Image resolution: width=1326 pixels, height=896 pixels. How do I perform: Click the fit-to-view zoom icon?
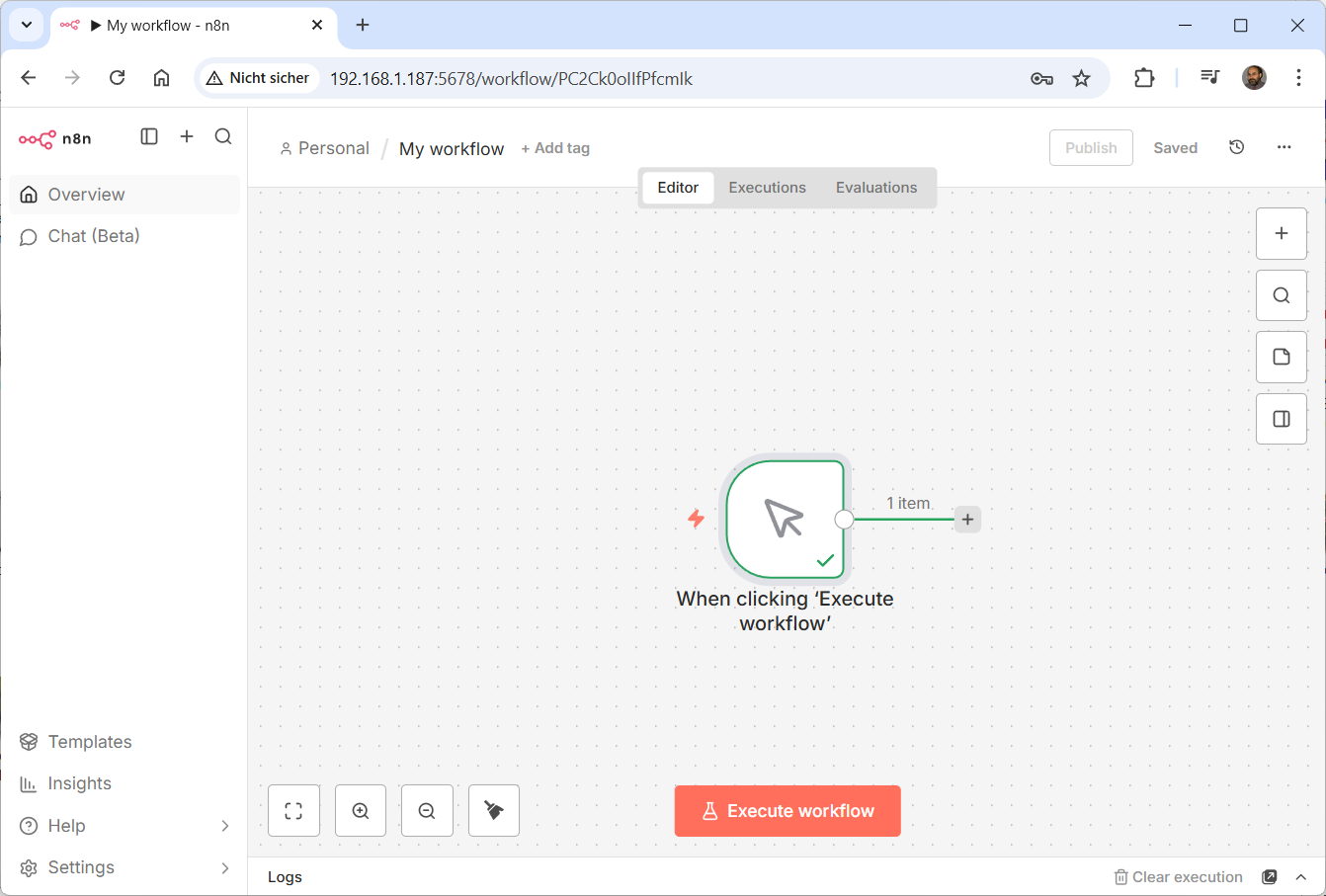293,811
